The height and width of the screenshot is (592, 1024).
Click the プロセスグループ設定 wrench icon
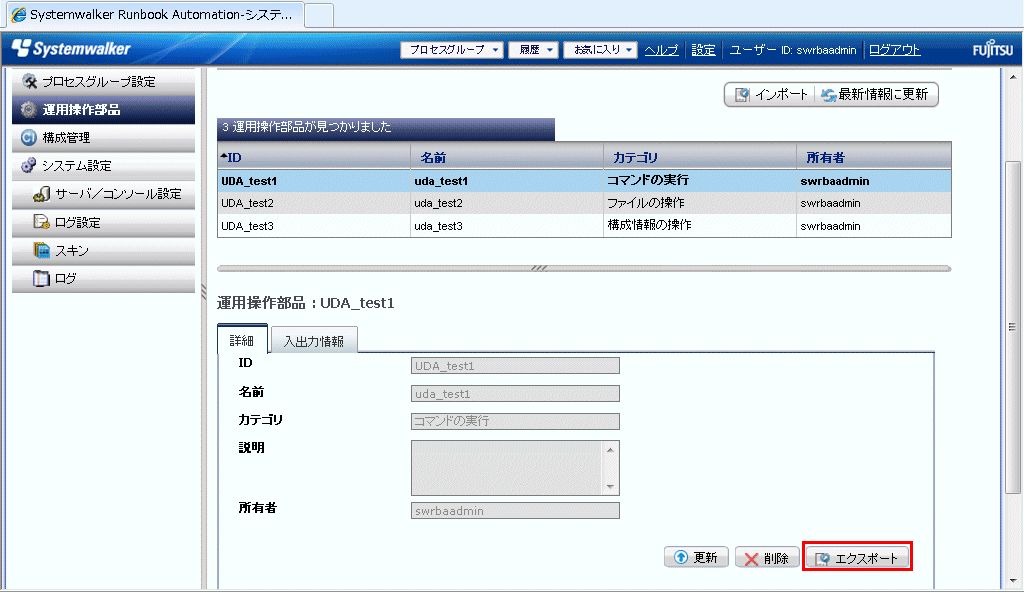tap(29, 81)
